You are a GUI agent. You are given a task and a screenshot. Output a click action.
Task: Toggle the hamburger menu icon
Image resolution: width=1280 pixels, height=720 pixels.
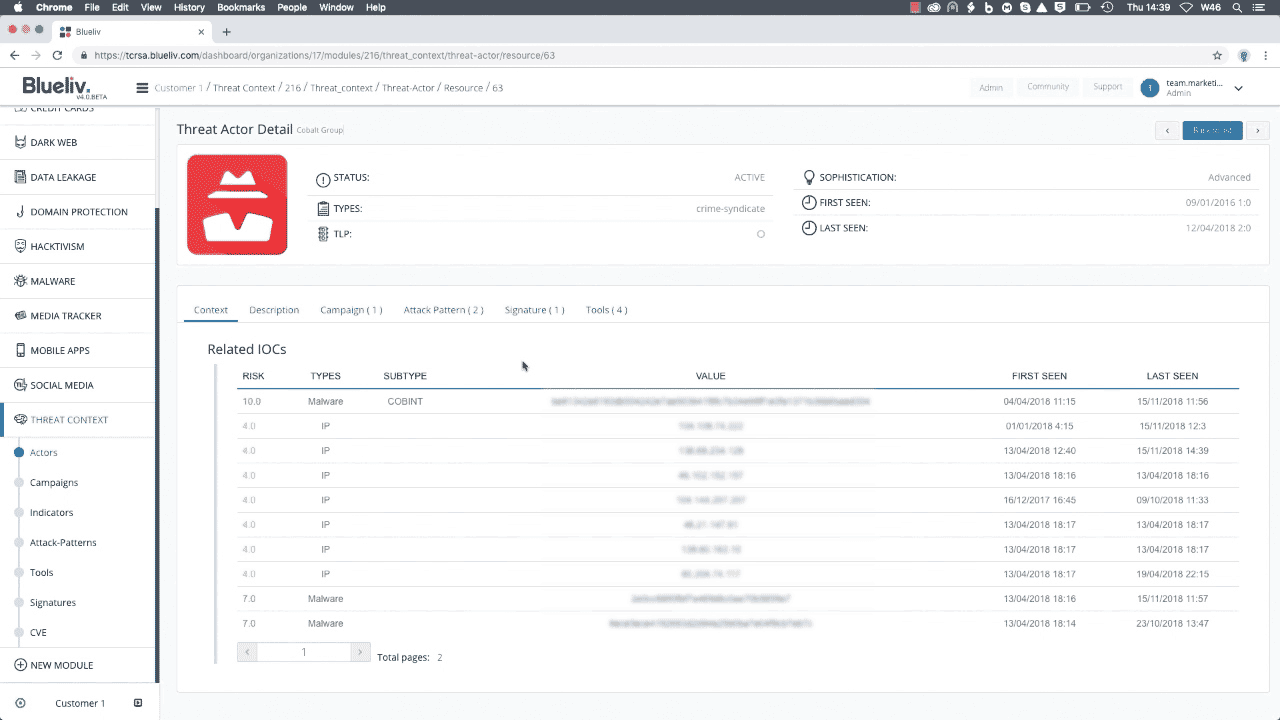point(142,88)
